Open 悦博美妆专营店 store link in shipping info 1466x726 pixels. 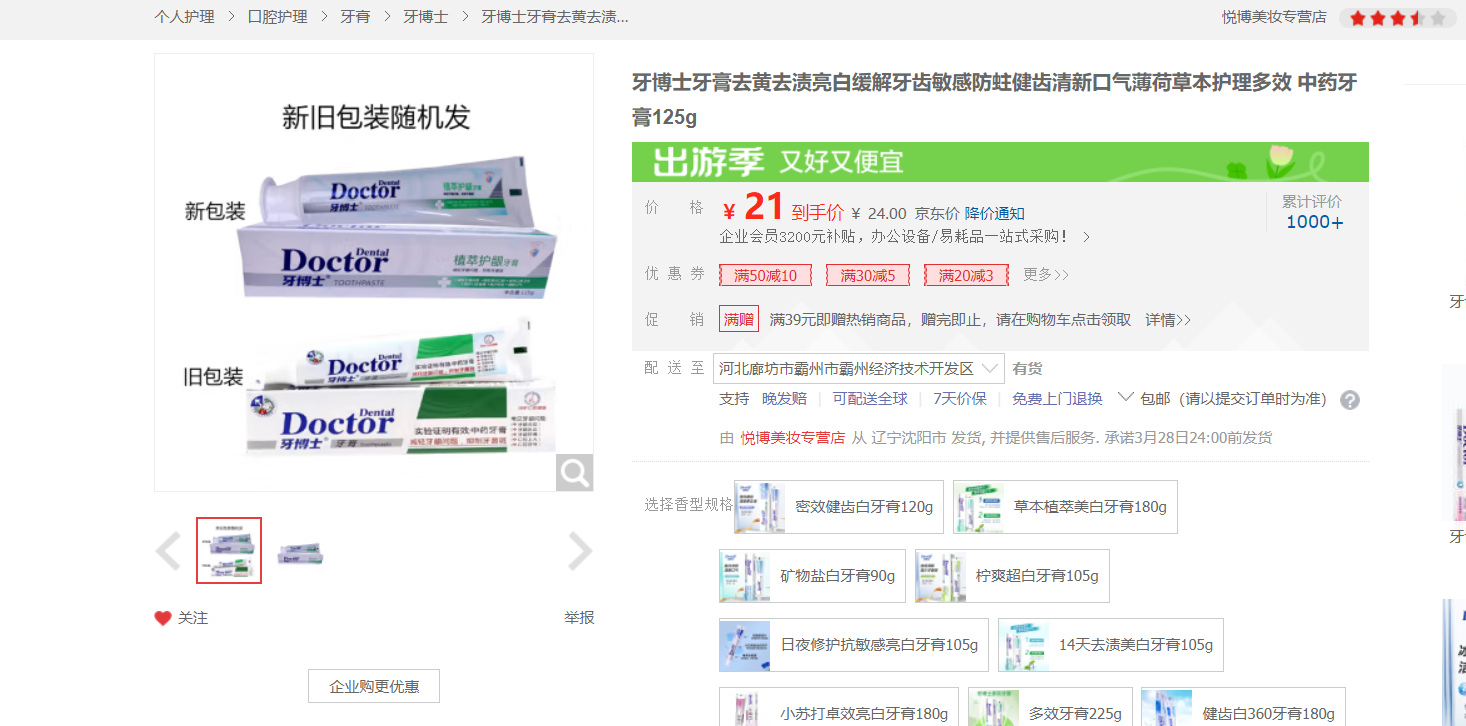(792, 438)
